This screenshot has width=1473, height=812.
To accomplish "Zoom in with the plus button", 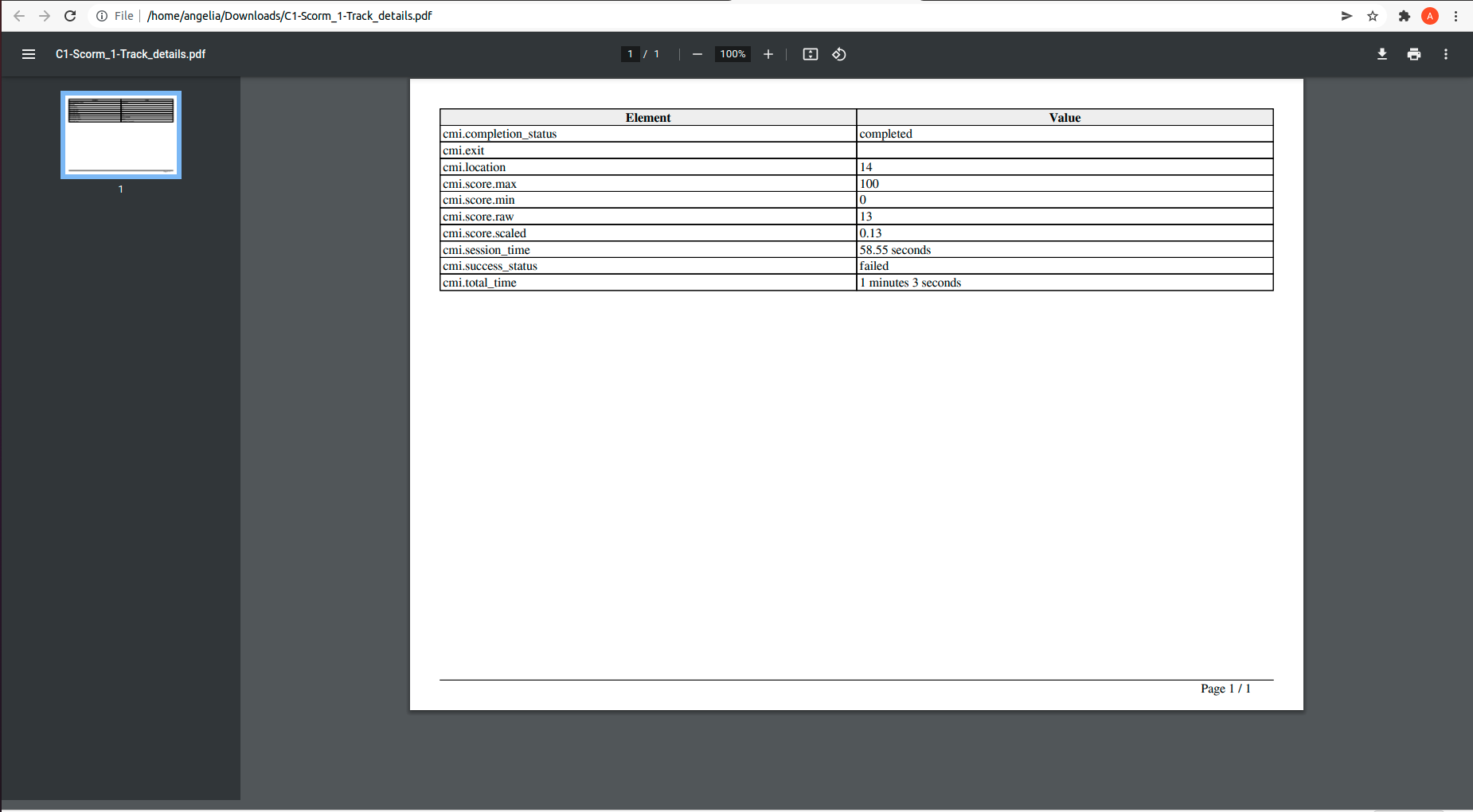I will (x=768, y=54).
